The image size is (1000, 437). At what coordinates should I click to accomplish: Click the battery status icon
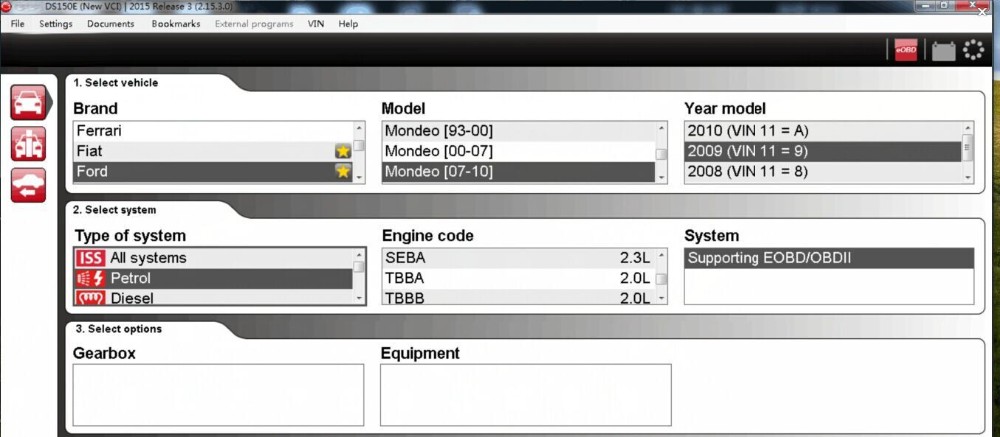pyautogui.click(x=943, y=52)
